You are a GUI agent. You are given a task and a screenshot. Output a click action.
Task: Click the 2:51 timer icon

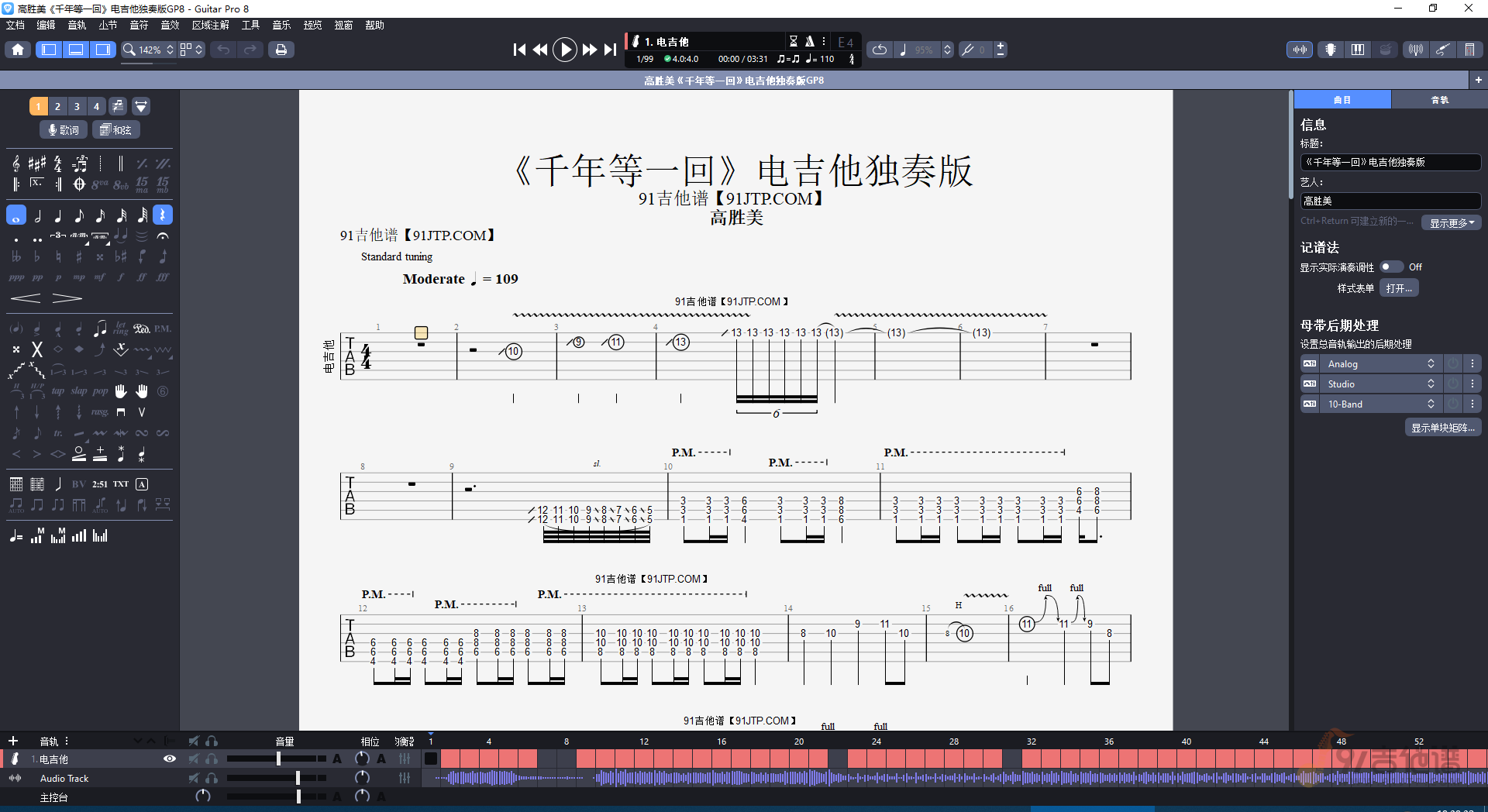pos(100,484)
